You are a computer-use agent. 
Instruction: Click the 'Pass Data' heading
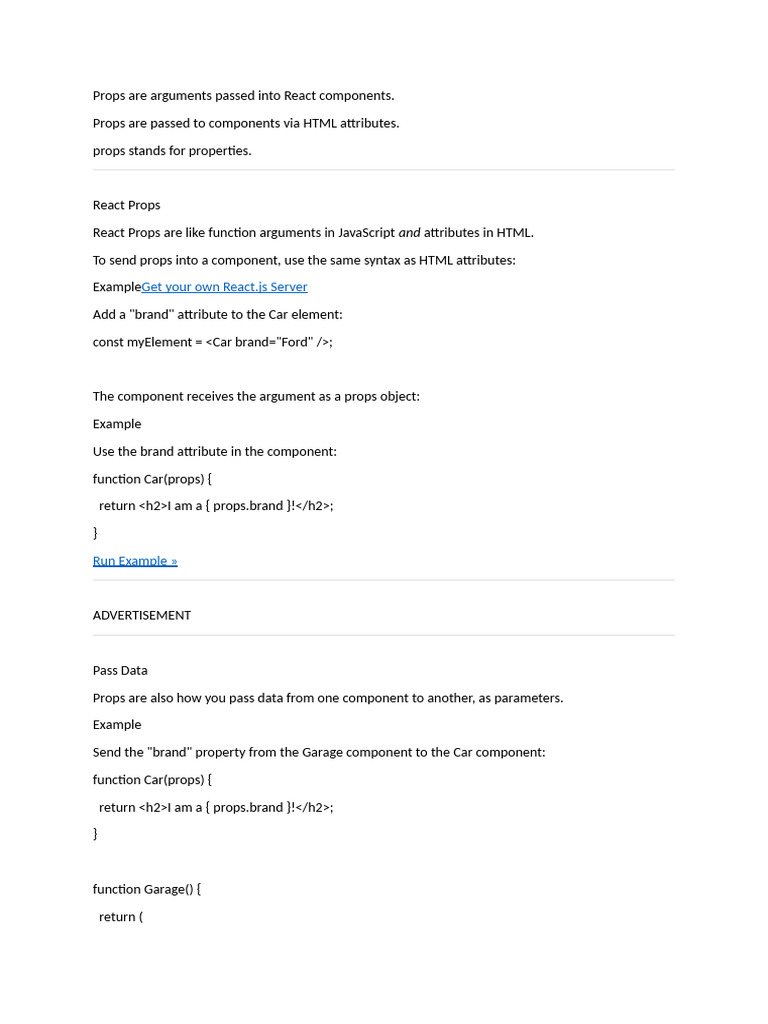pos(120,670)
